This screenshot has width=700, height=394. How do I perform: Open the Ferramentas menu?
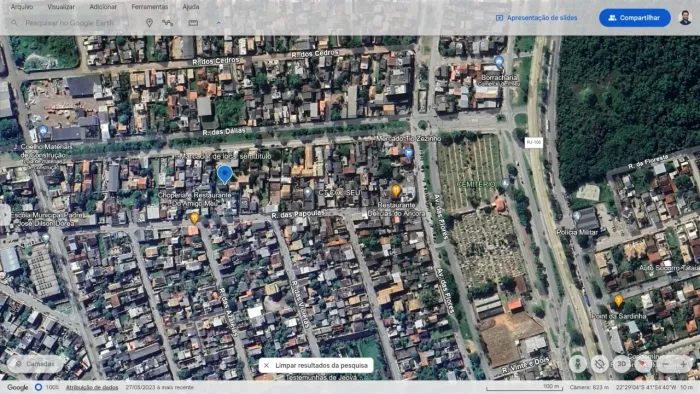pyautogui.click(x=150, y=7)
